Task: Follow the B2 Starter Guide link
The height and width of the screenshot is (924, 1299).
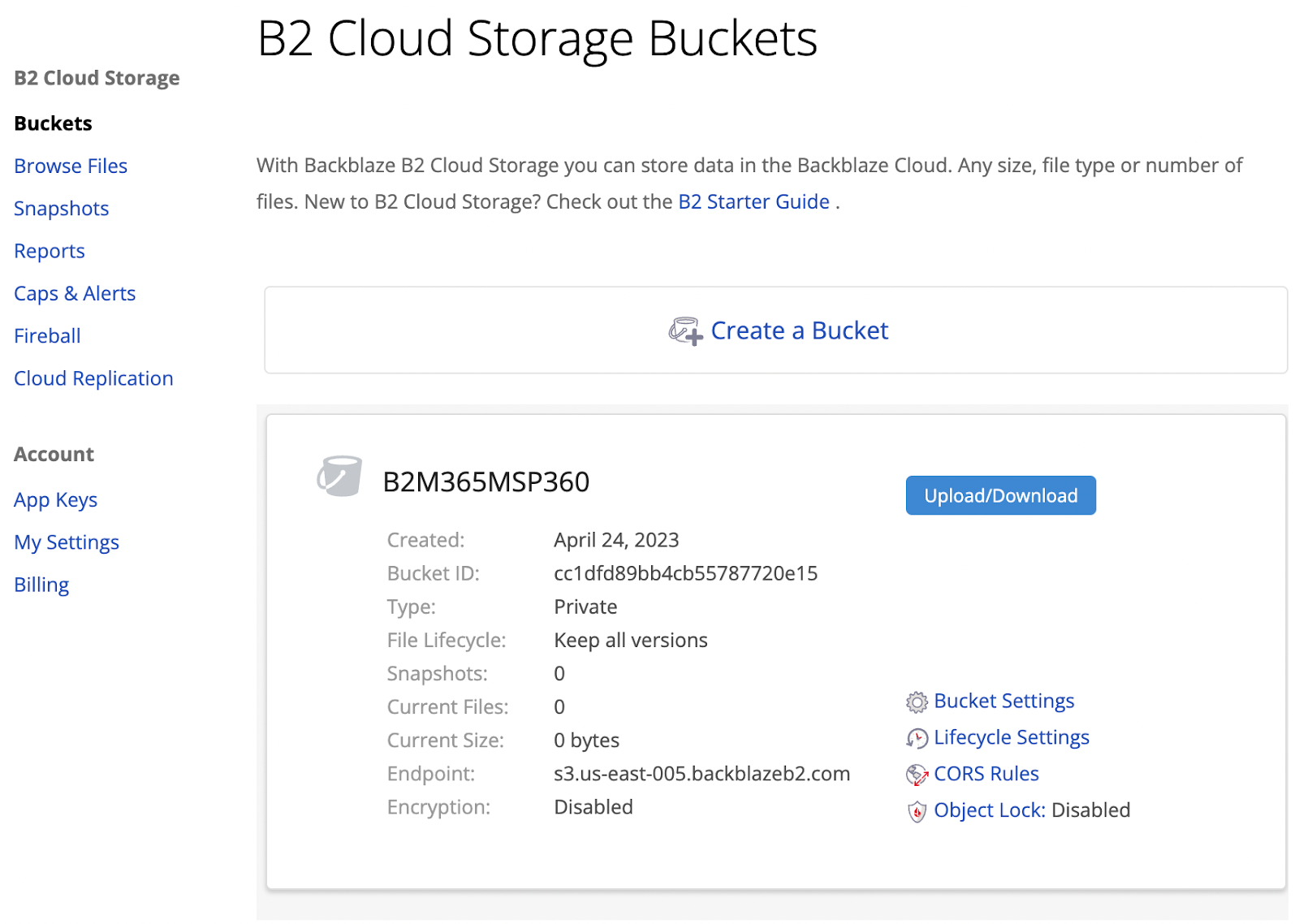Action: [x=753, y=201]
